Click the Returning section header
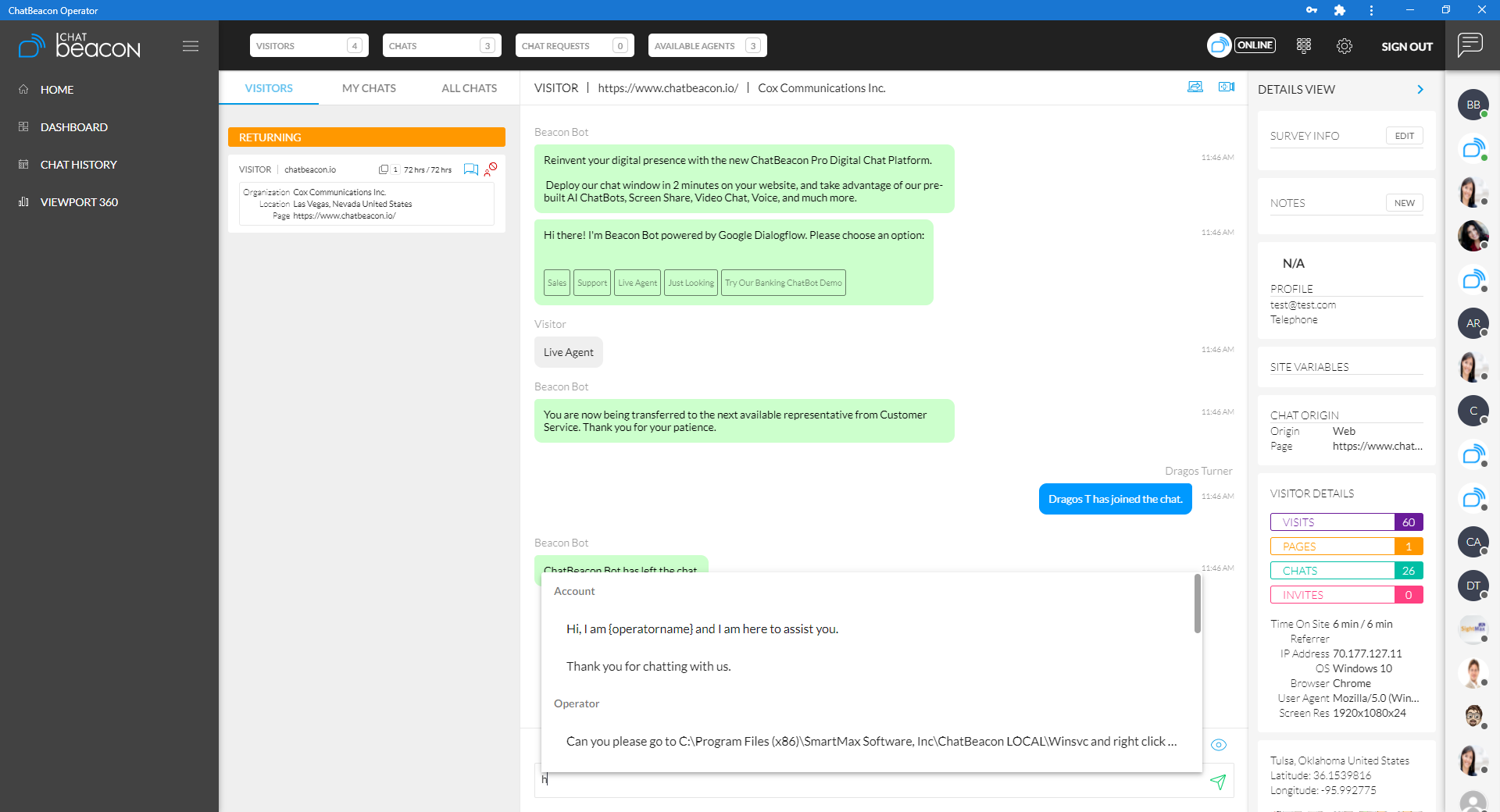The height and width of the screenshot is (812, 1500). tap(366, 137)
